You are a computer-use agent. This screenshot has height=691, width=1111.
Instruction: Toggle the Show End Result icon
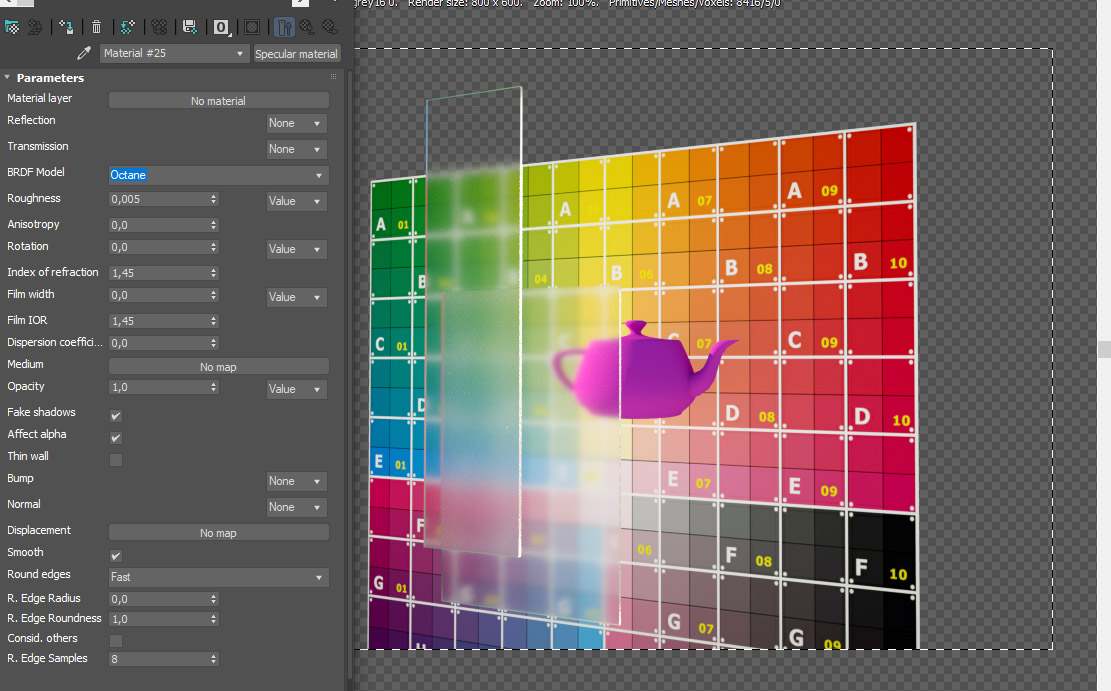coord(284,27)
